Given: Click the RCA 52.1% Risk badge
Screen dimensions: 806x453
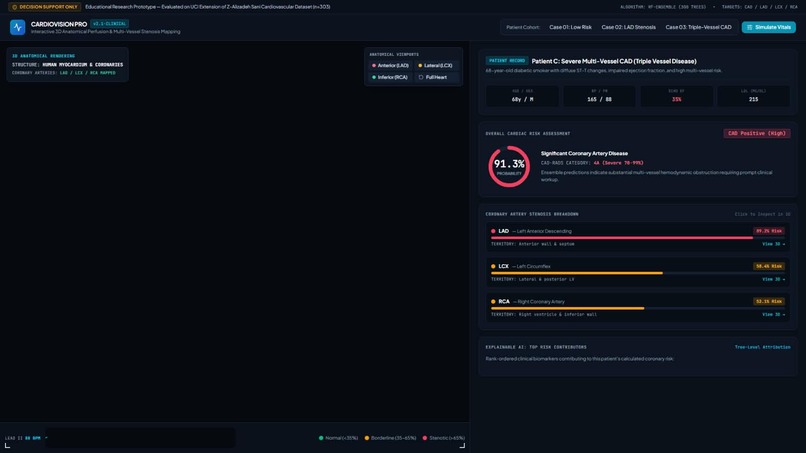Looking at the screenshot, I should [769, 301].
